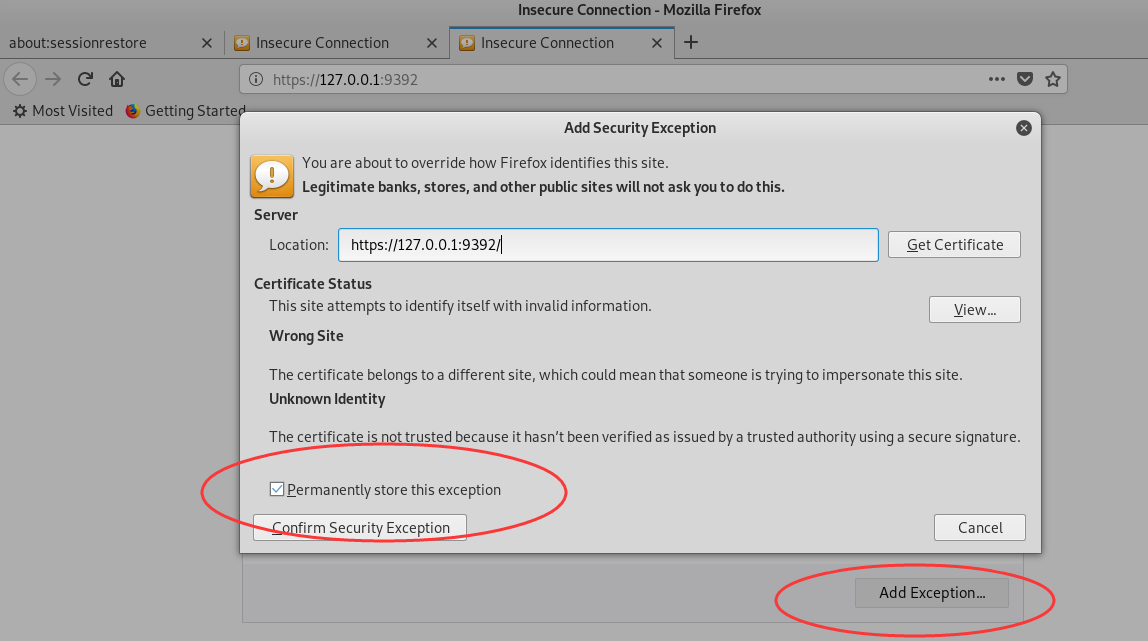Cancel the security exception dialog

980,528
